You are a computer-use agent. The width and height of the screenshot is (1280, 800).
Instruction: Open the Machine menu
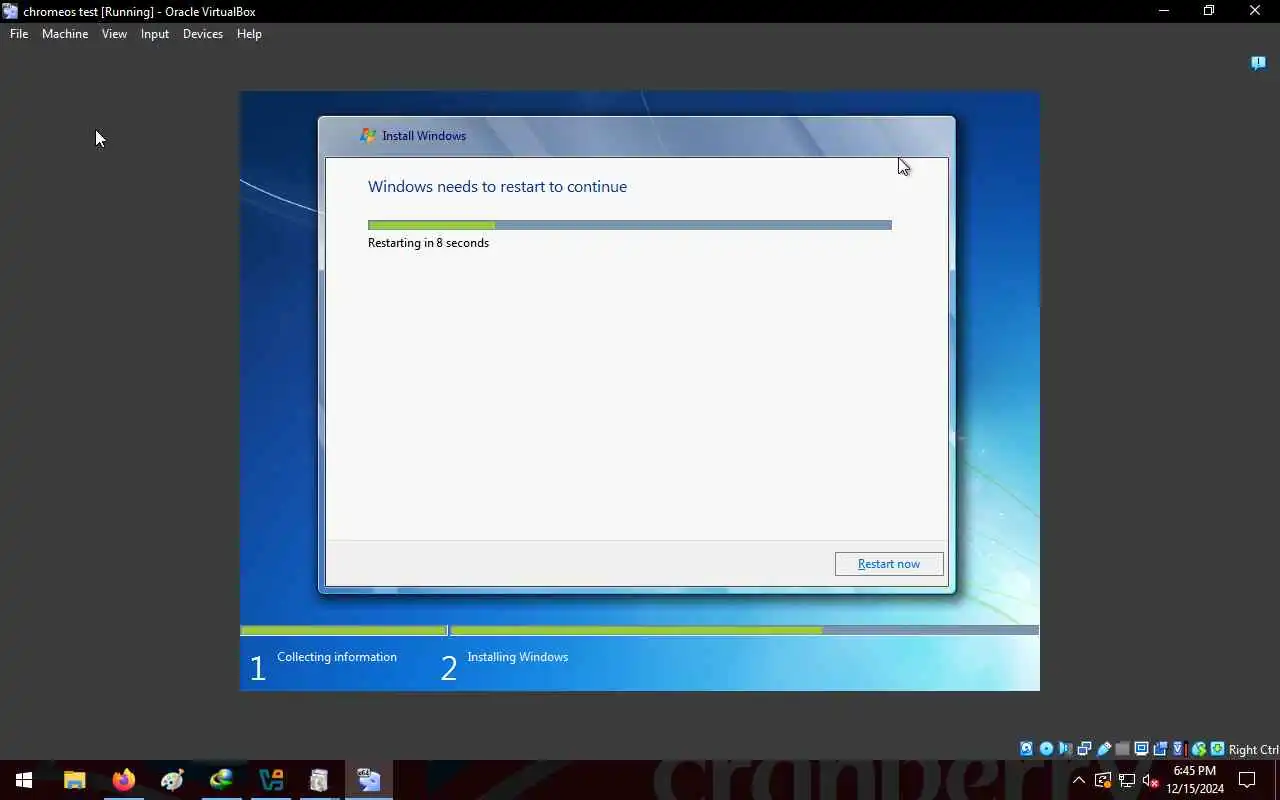65,34
